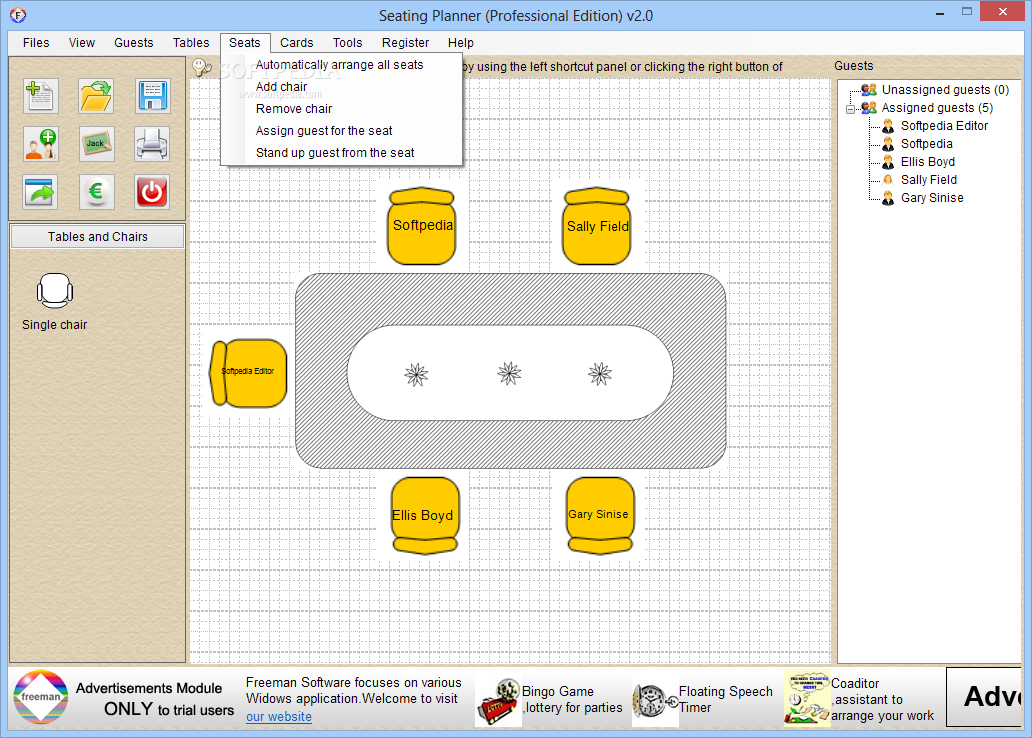Minimize the Seating Planner window
This screenshot has height=738, width=1032.
[x=940, y=13]
